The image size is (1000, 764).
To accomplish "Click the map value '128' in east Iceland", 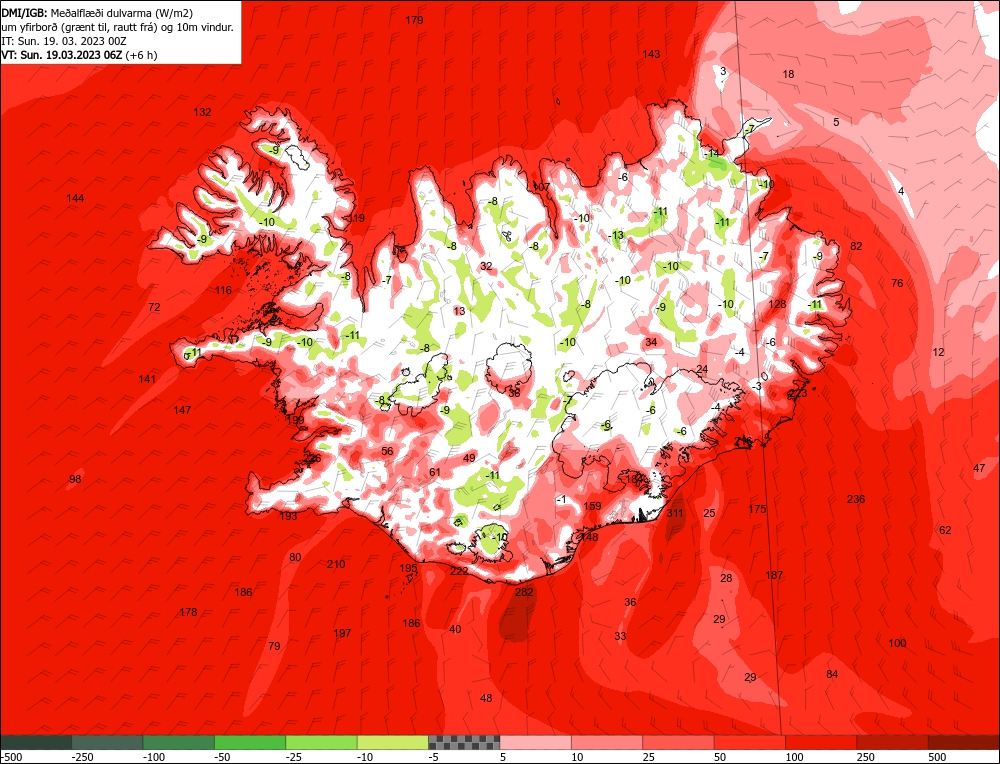I will [777, 304].
